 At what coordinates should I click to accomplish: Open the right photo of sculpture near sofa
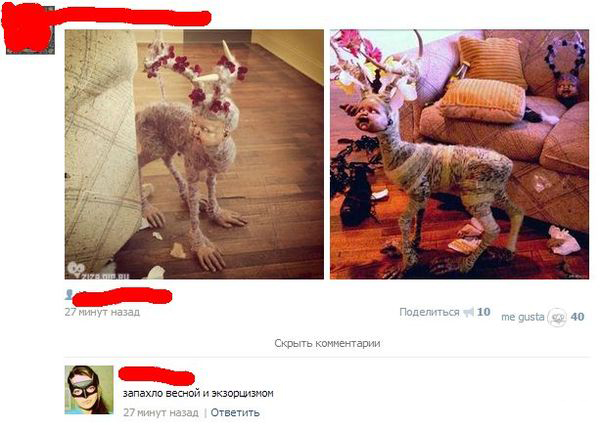(x=460, y=154)
